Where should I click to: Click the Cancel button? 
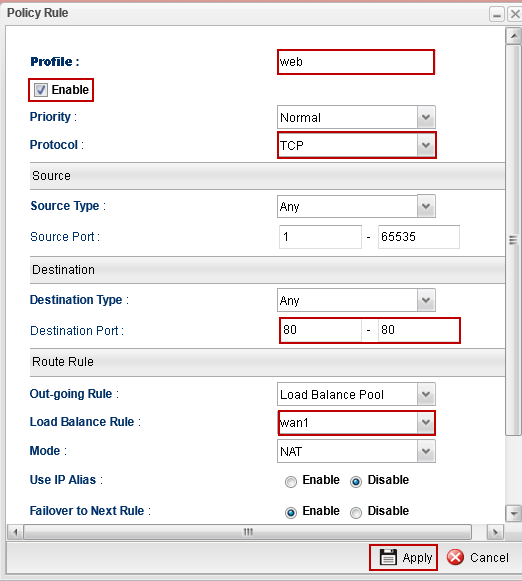coord(478,557)
